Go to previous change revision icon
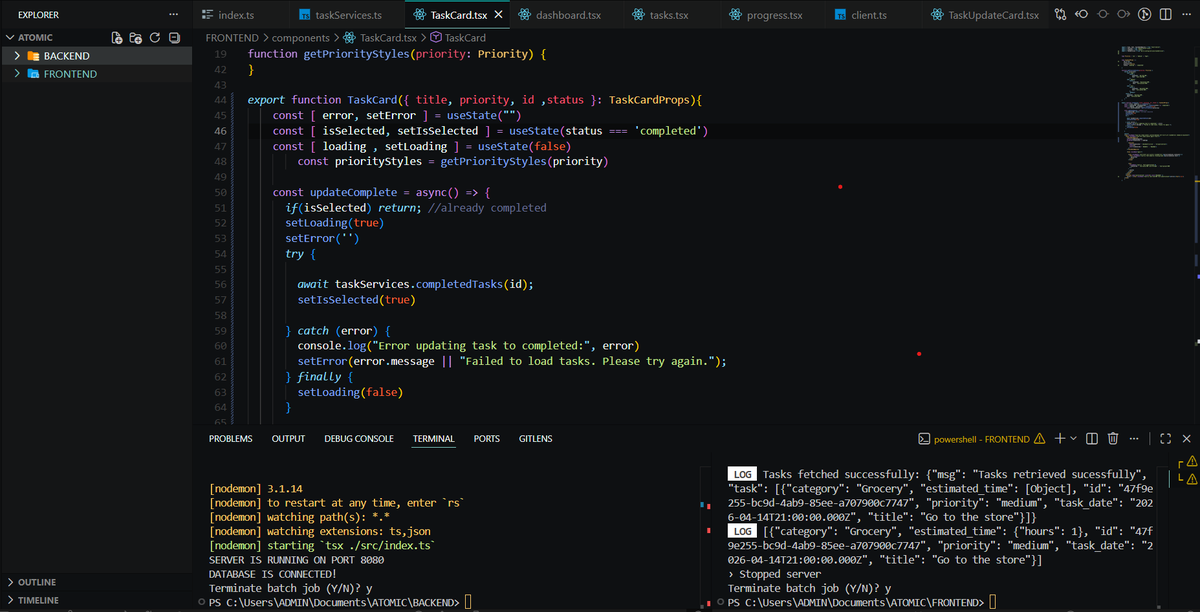This screenshot has width=1200, height=612. tap(1082, 15)
